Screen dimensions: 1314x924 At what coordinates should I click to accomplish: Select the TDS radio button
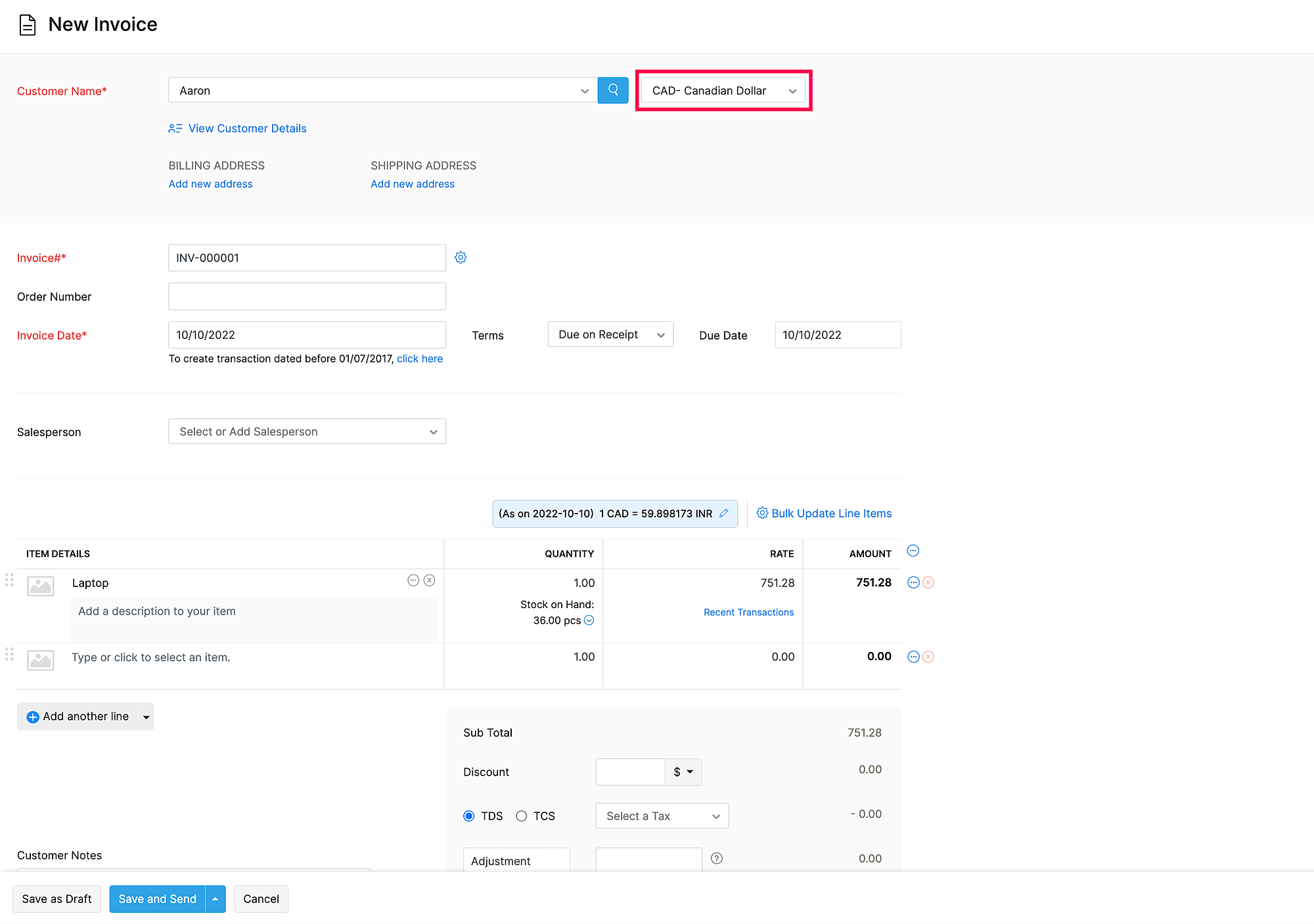pos(469,816)
